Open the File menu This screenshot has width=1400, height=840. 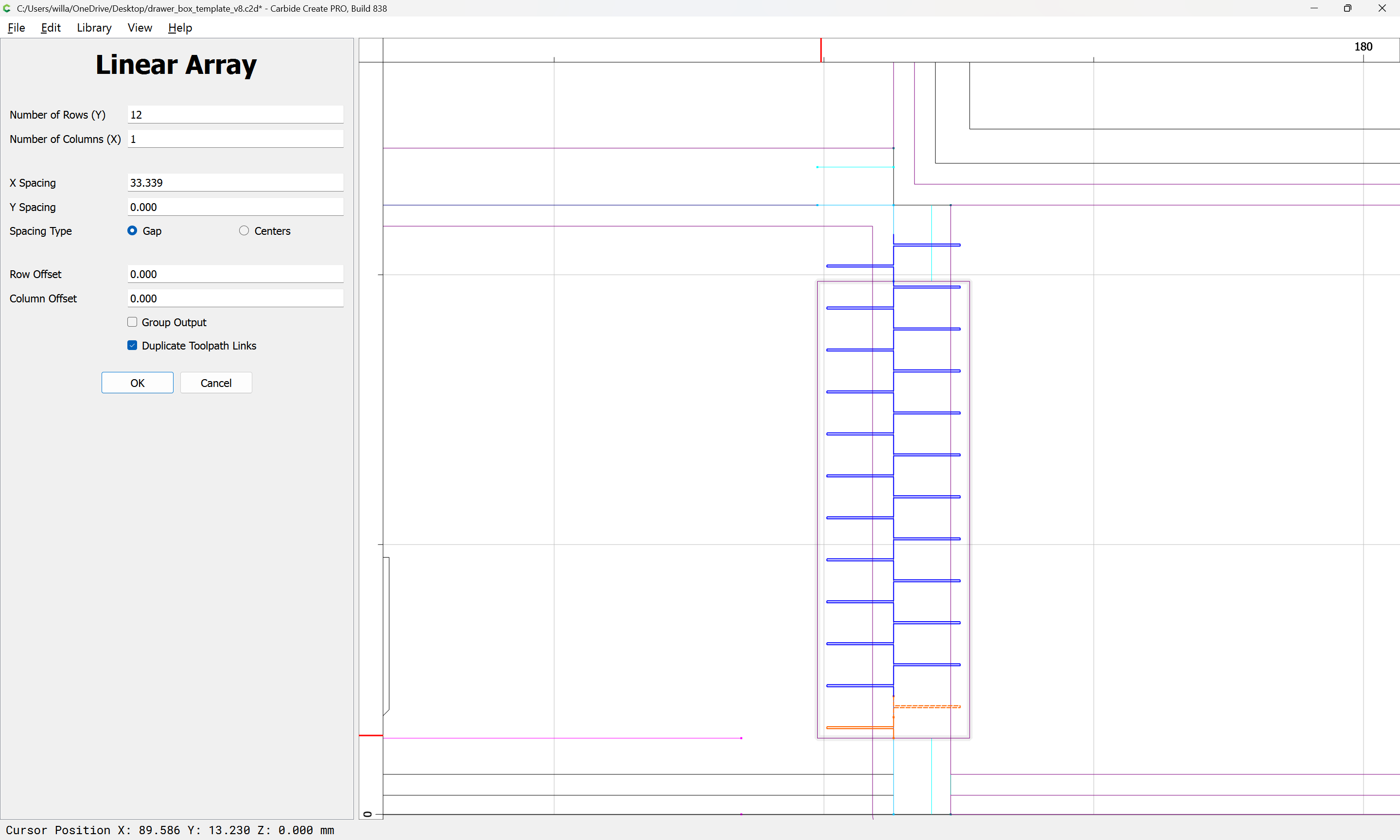pyautogui.click(x=16, y=28)
